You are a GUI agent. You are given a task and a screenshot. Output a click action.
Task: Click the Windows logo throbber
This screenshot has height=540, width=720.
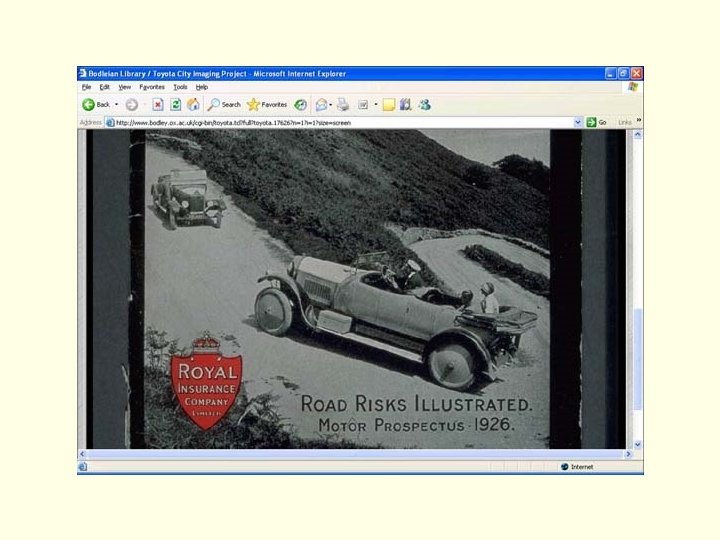click(x=633, y=87)
